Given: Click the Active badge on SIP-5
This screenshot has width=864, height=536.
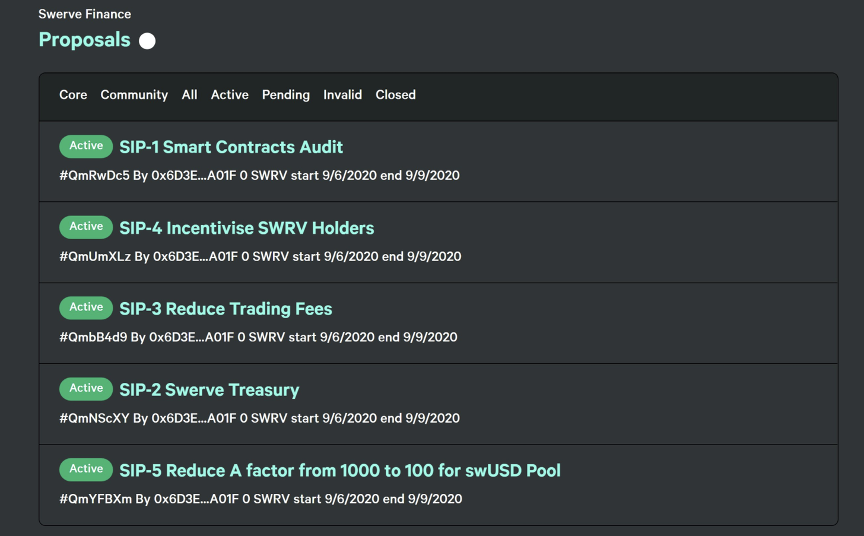Looking at the screenshot, I should pos(86,469).
